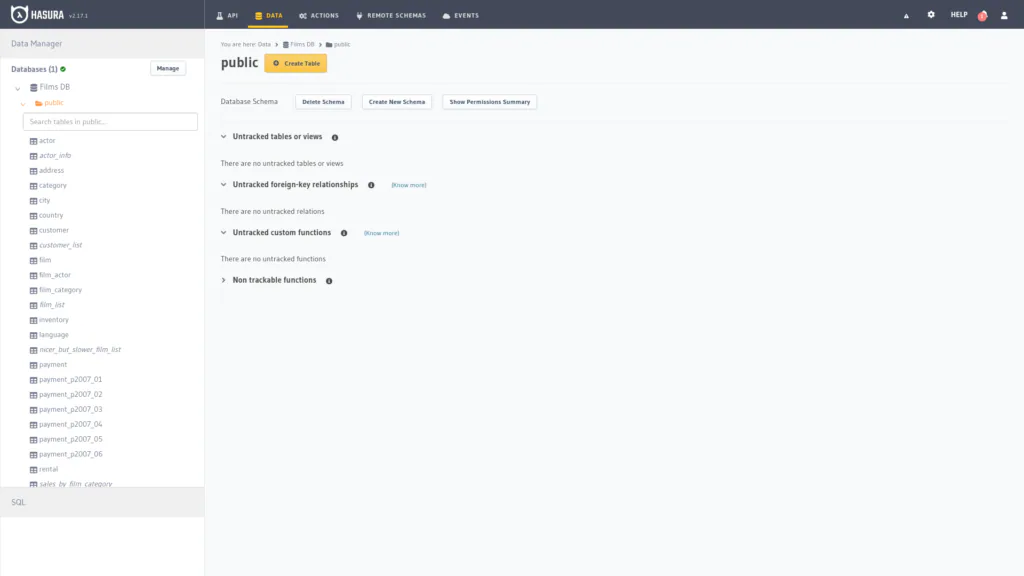Click info icon beside Untracked foreign-key relationships
Screen dimensions: 1024x576
[371, 185]
